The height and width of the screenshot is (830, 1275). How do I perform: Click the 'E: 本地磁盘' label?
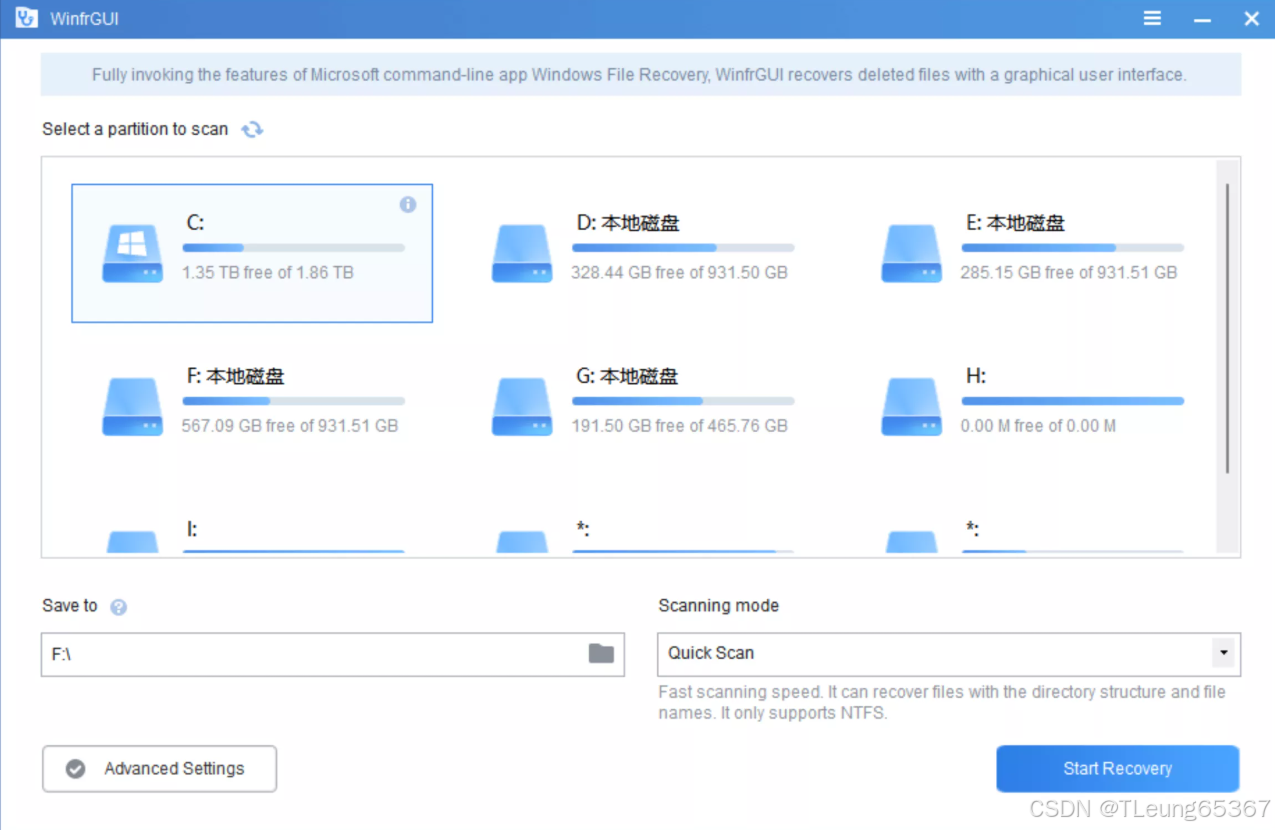click(x=1015, y=223)
